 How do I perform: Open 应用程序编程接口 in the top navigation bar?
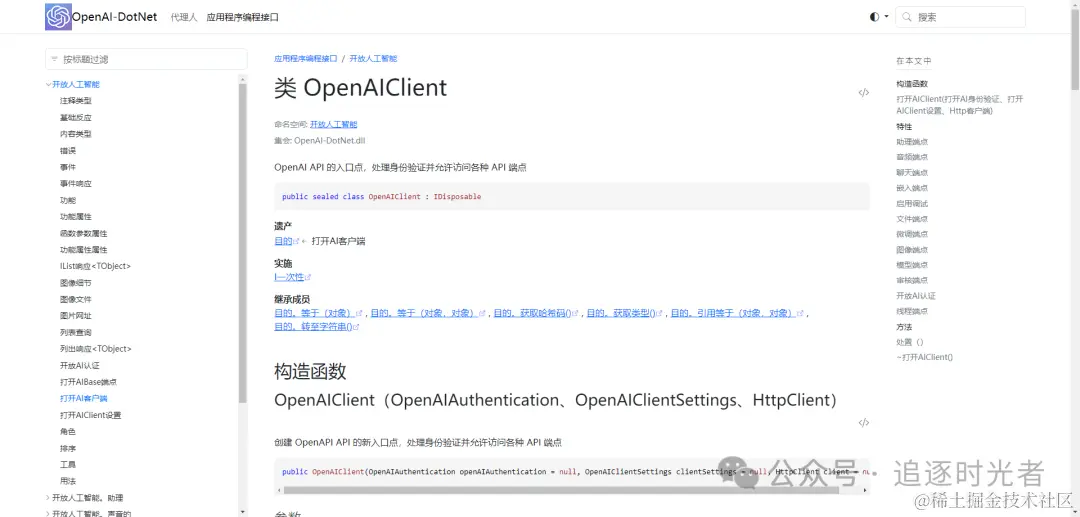[x=242, y=17]
